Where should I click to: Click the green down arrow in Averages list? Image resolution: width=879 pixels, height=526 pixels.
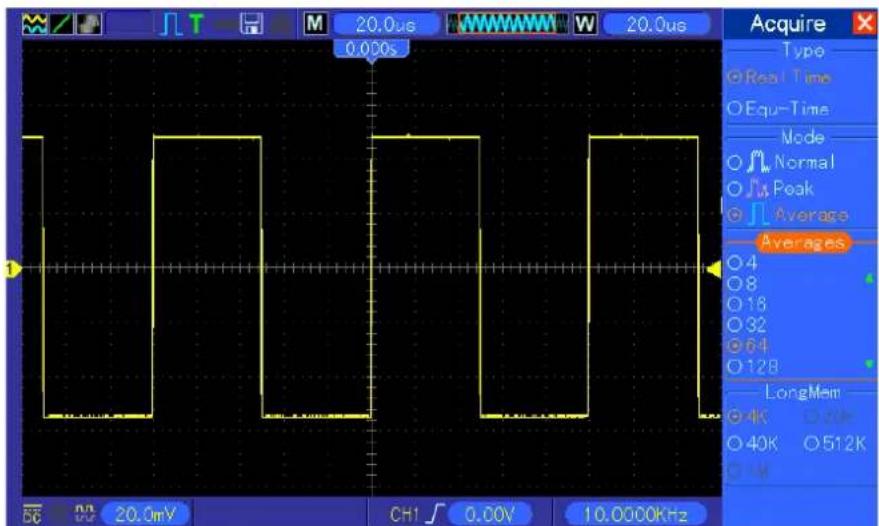coord(869,364)
